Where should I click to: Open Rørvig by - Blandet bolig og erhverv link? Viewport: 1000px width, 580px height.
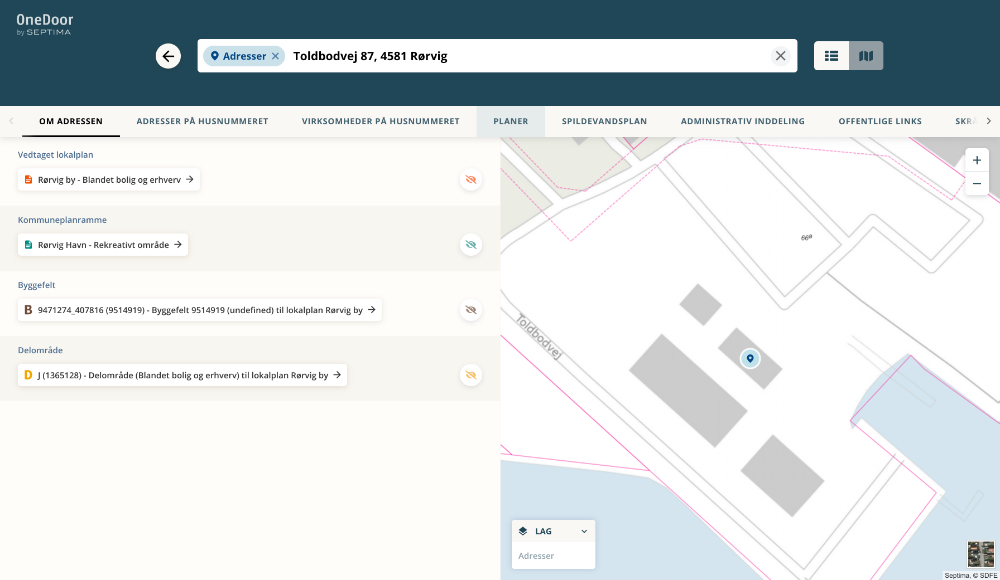click(109, 180)
